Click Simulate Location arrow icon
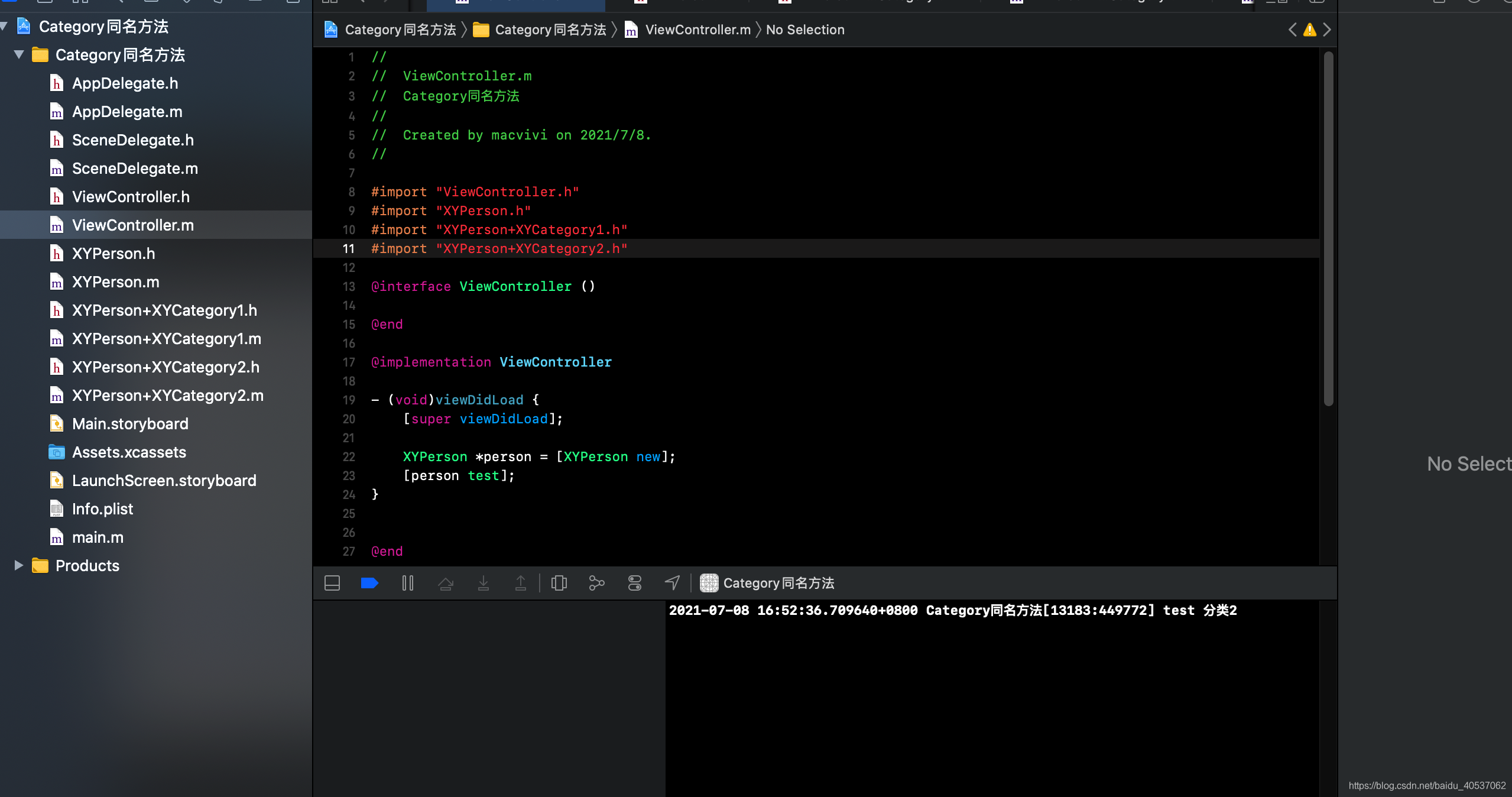The width and height of the screenshot is (1512, 797). point(672,583)
